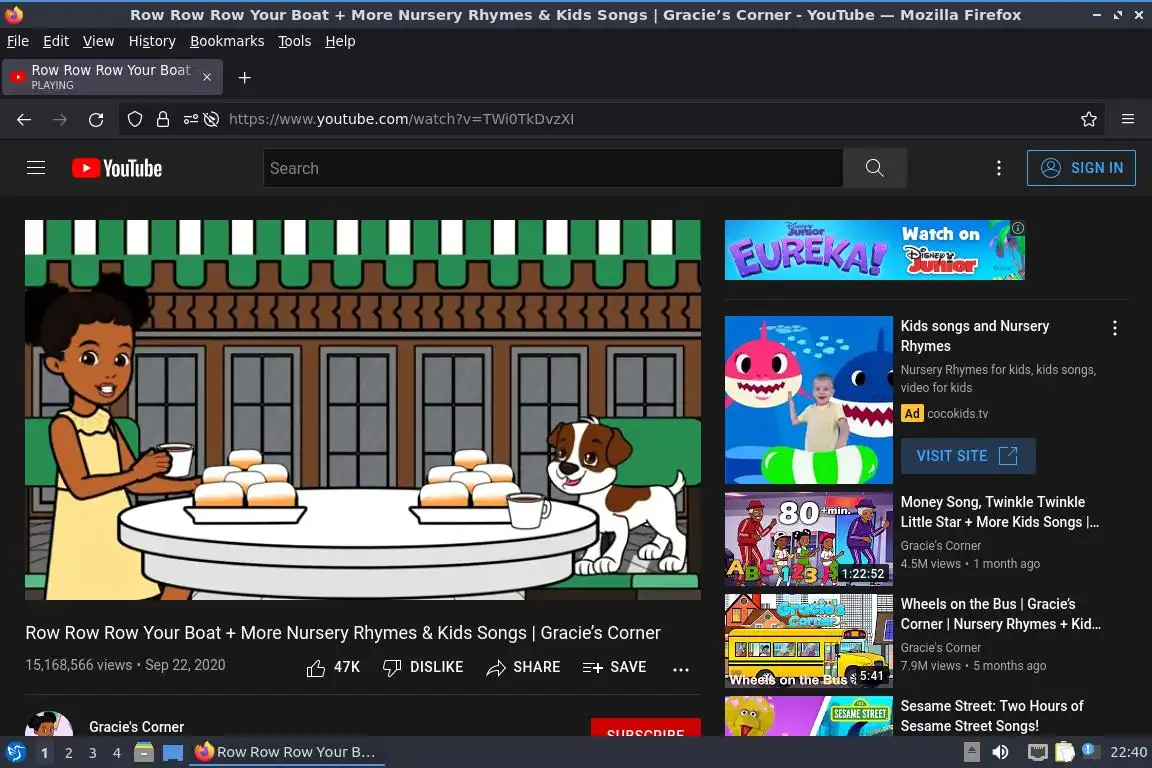
Task: Click the 15,168,566 views text
Action: [x=79, y=665]
